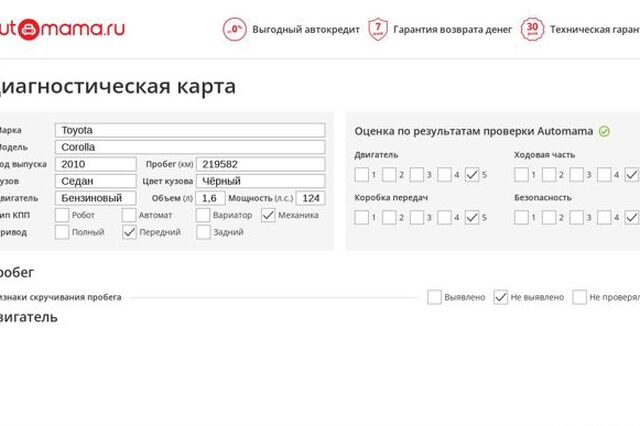Open the Техническая гарантия link
Image resolution: width=640 pixels, height=426 pixels.
point(595,29)
